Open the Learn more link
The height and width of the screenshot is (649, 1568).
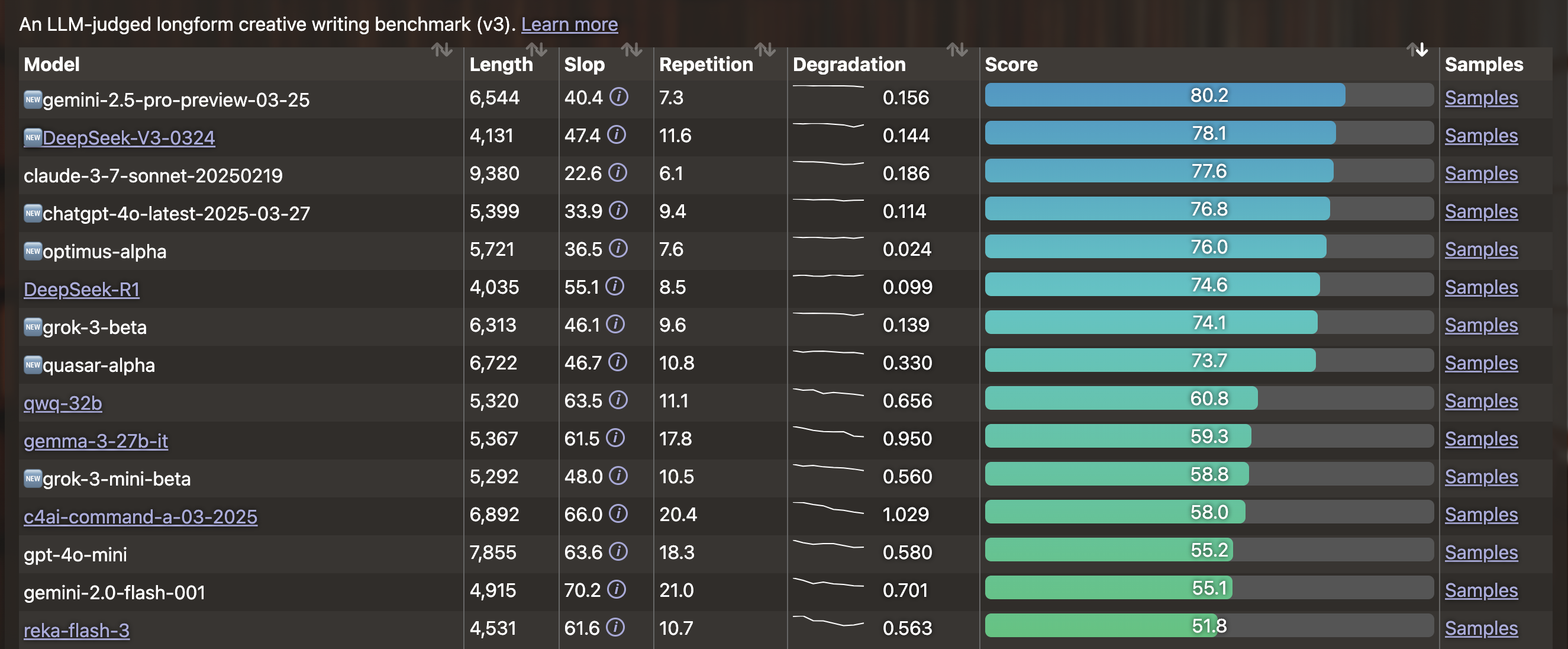click(x=569, y=24)
